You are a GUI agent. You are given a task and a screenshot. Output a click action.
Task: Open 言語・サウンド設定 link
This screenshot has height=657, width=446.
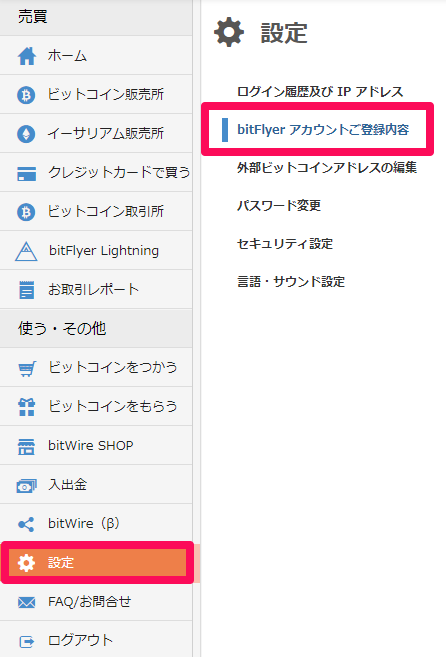(x=291, y=282)
